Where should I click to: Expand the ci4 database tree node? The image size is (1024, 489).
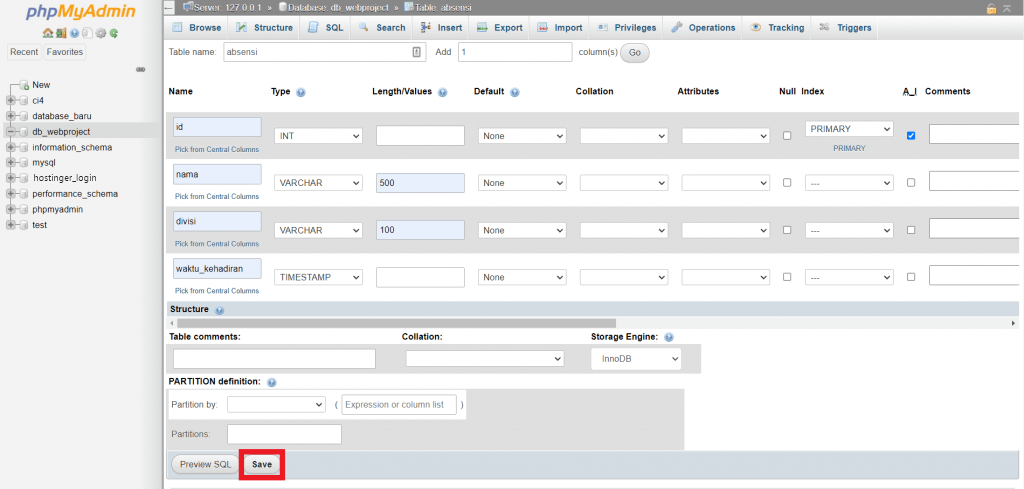11,100
